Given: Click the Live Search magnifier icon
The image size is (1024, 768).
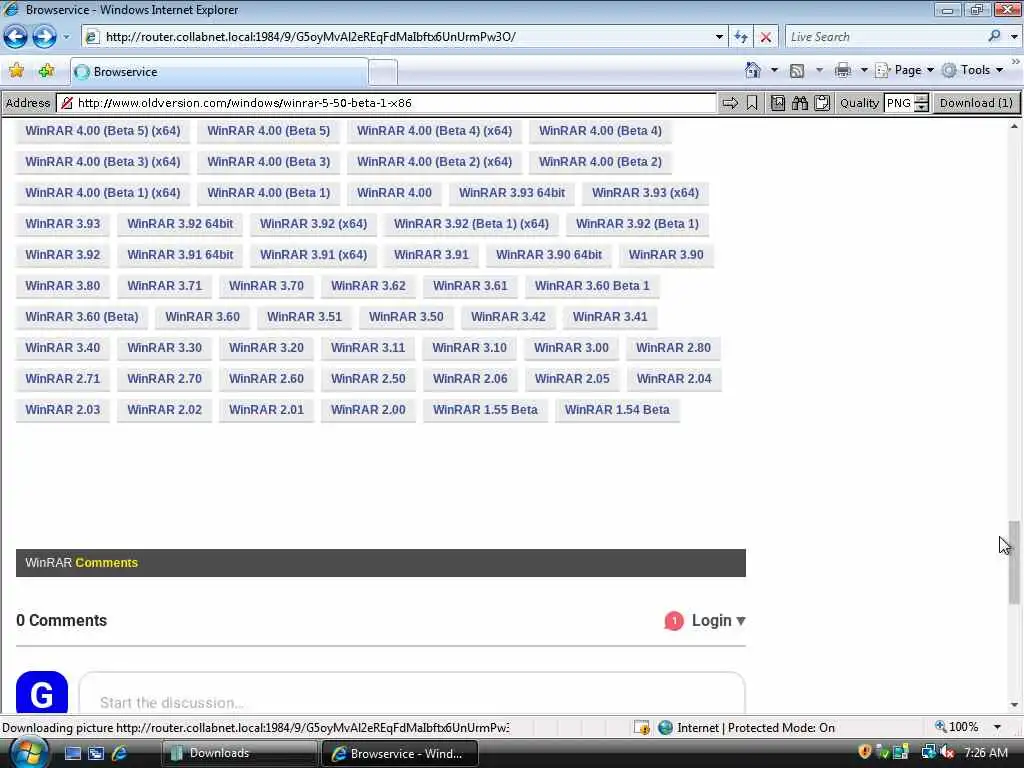Looking at the screenshot, I should tap(994, 36).
